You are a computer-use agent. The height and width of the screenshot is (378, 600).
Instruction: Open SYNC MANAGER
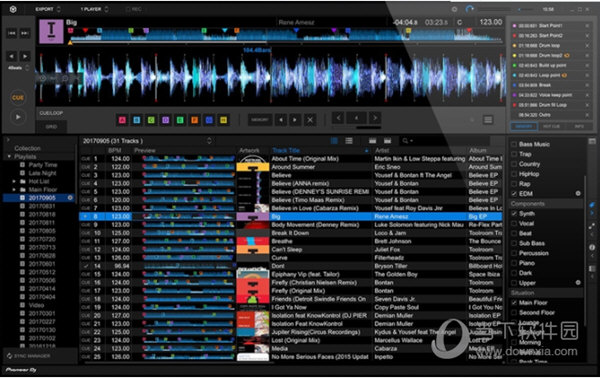[28, 356]
